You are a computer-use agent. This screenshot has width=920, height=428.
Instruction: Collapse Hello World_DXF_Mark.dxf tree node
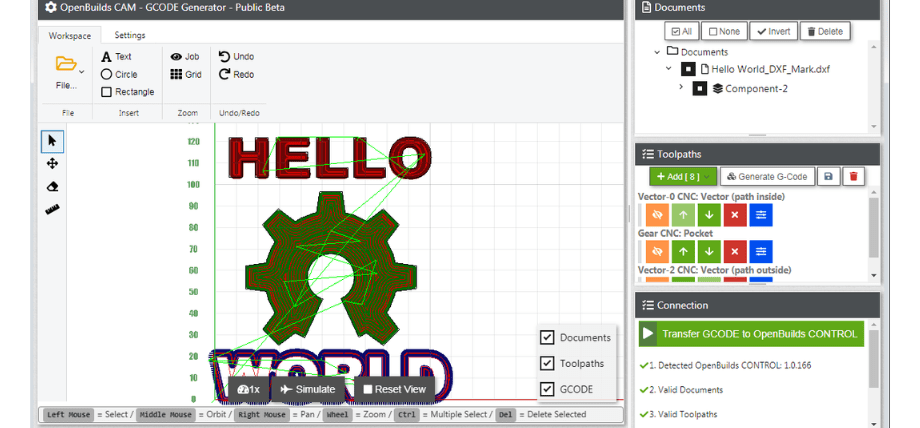point(669,69)
